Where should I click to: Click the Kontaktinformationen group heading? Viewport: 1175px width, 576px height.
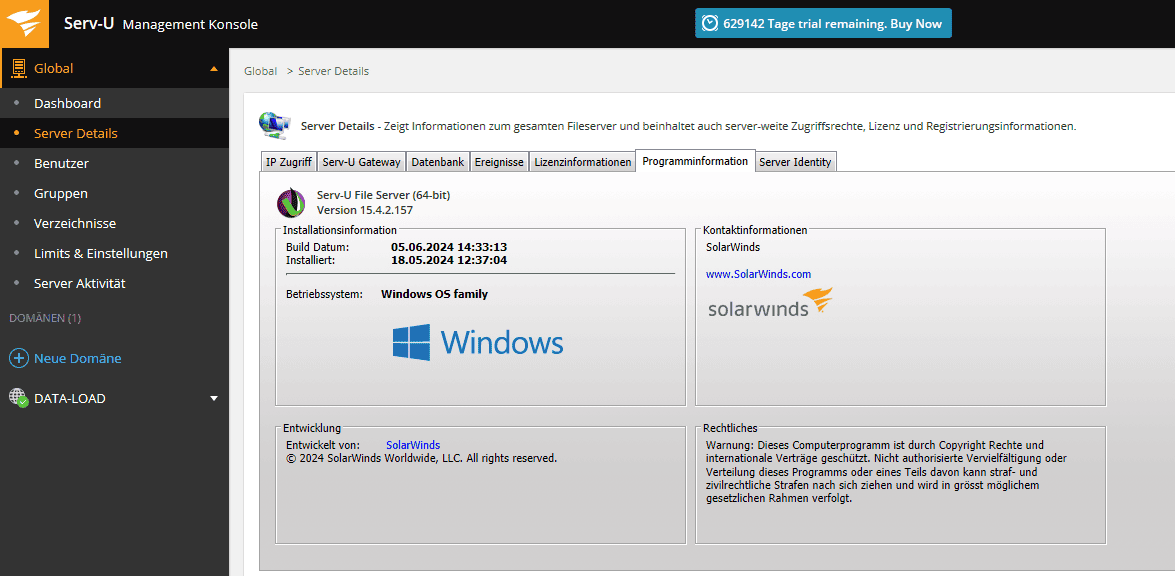(x=755, y=230)
